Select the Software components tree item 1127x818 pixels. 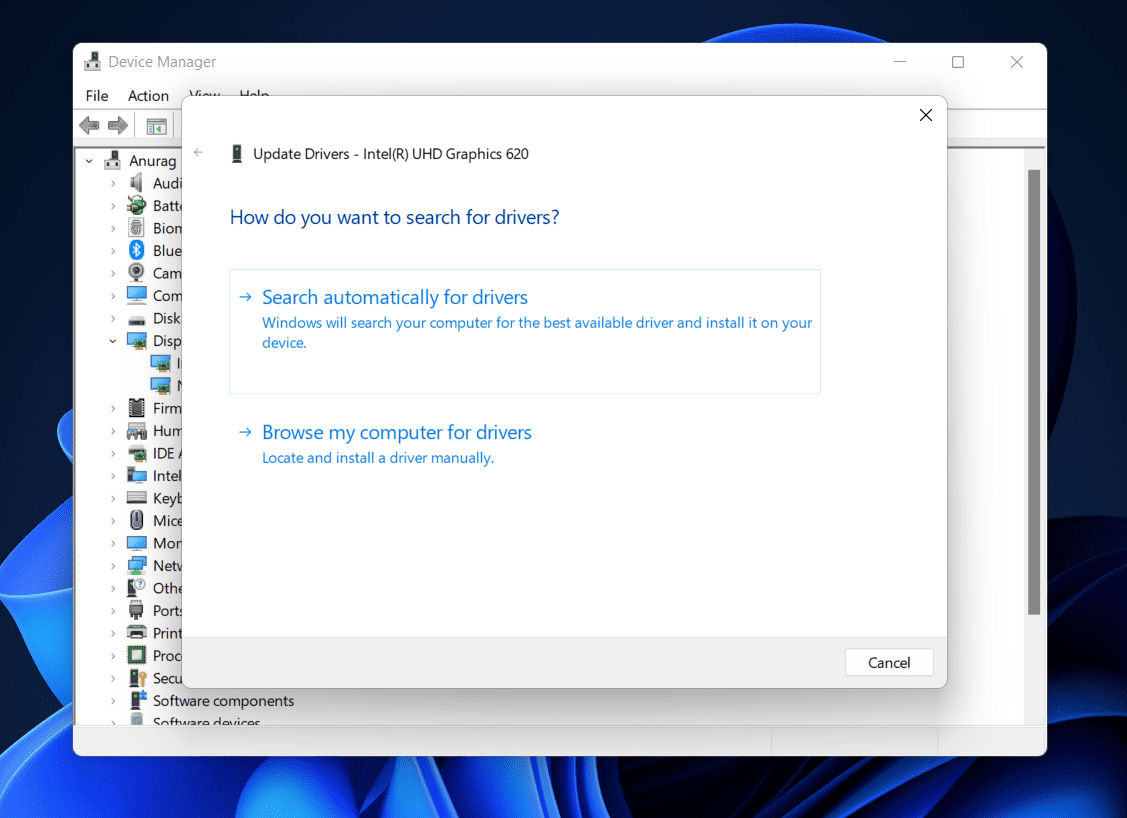(223, 701)
